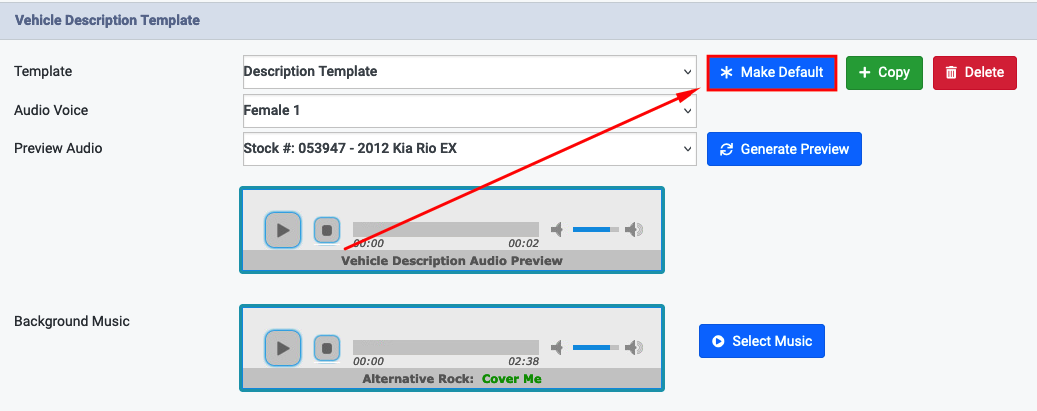Click the Cover Me track name

point(512,379)
